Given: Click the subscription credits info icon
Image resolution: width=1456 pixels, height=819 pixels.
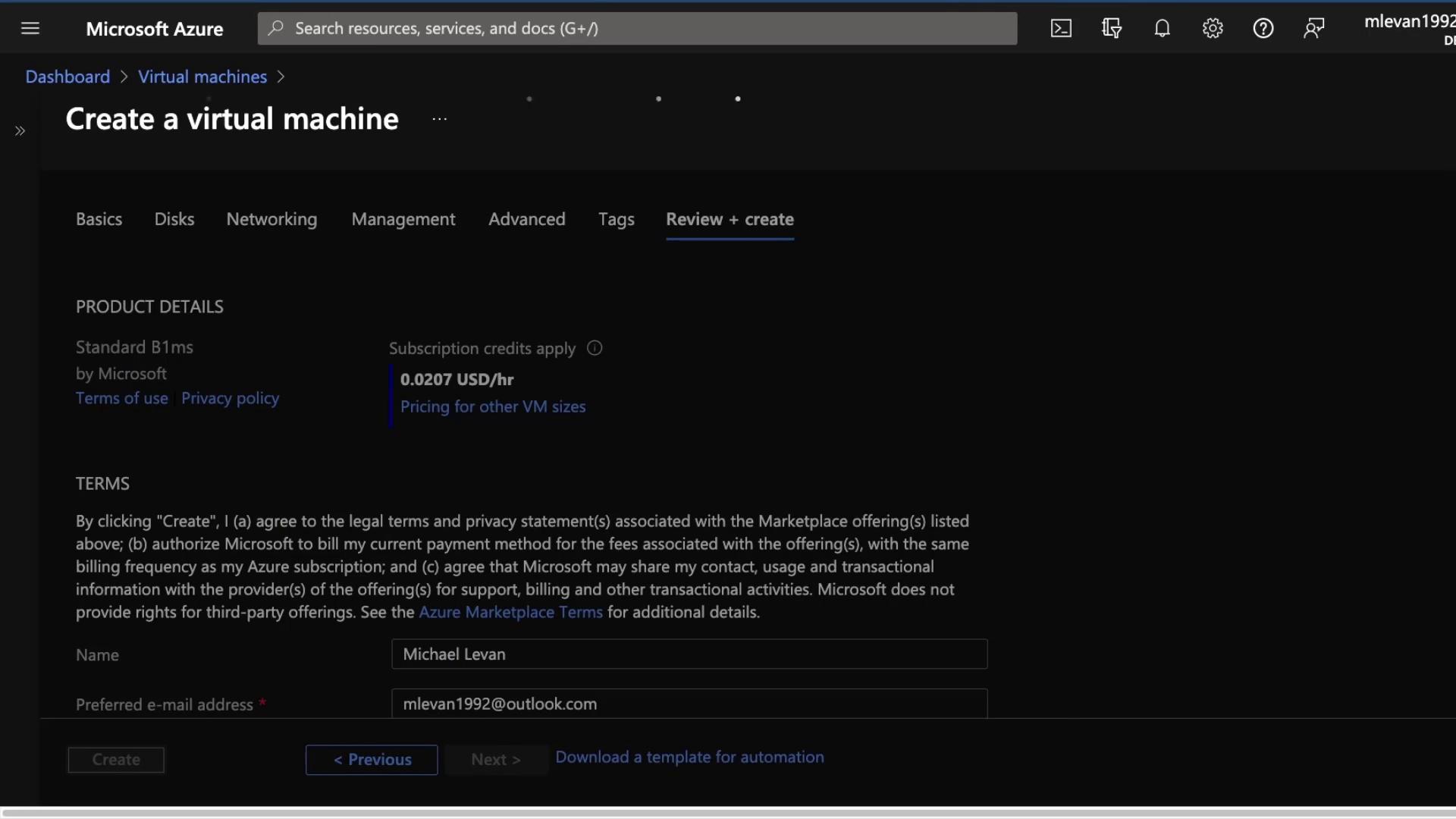Looking at the screenshot, I should coord(595,348).
